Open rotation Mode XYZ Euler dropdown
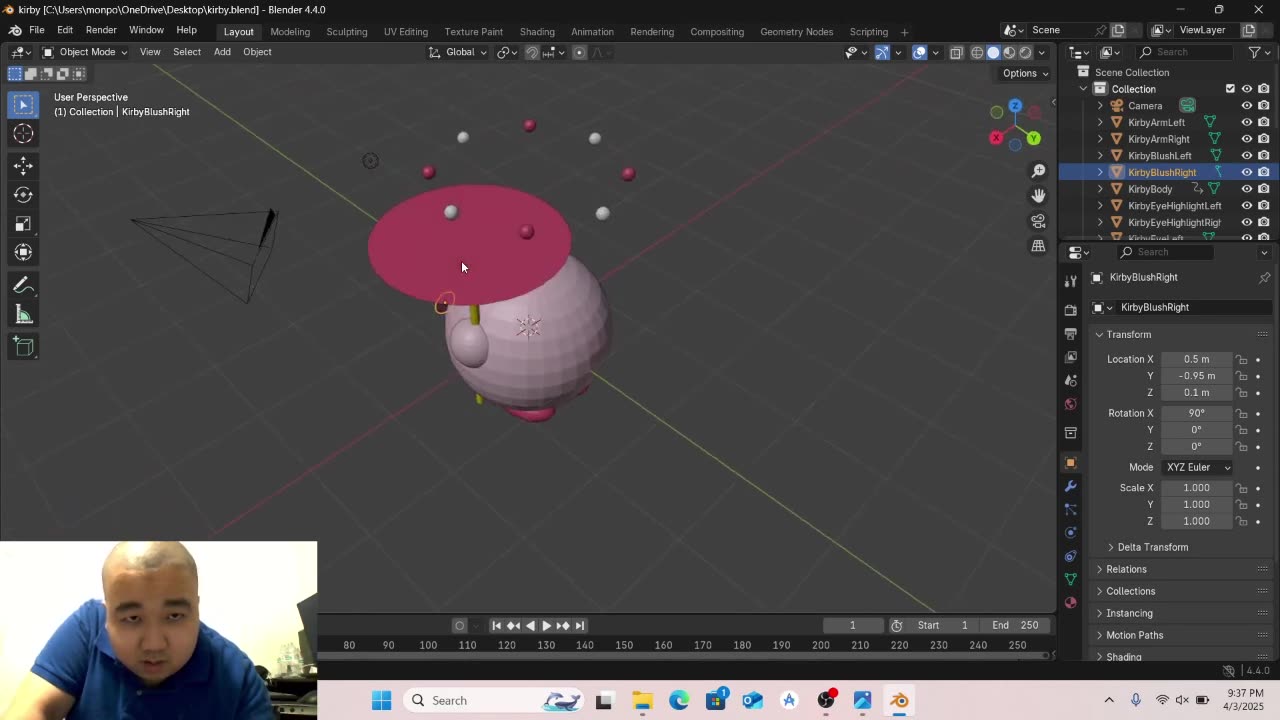 pyautogui.click(x=1198, y=467)
